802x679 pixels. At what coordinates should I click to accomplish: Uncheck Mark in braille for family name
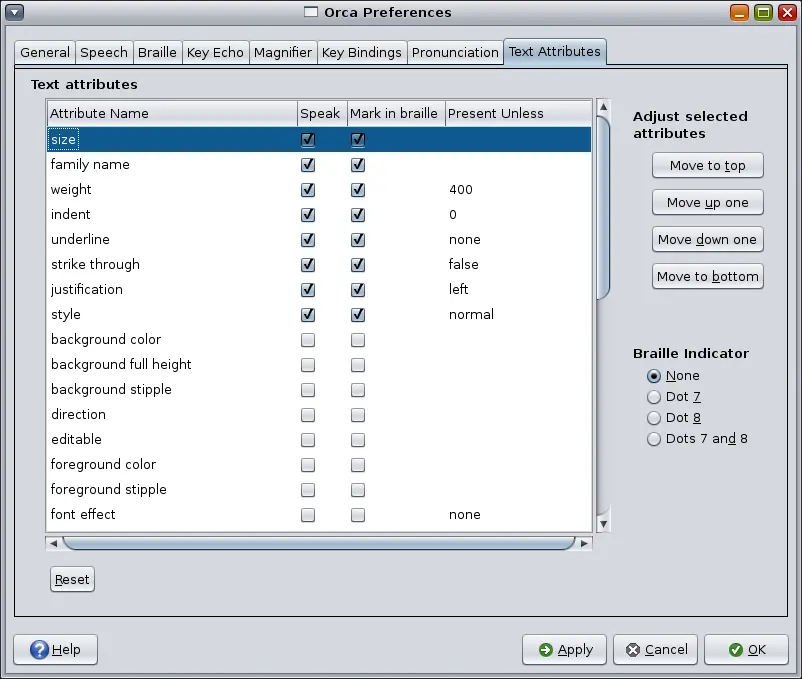358,165
